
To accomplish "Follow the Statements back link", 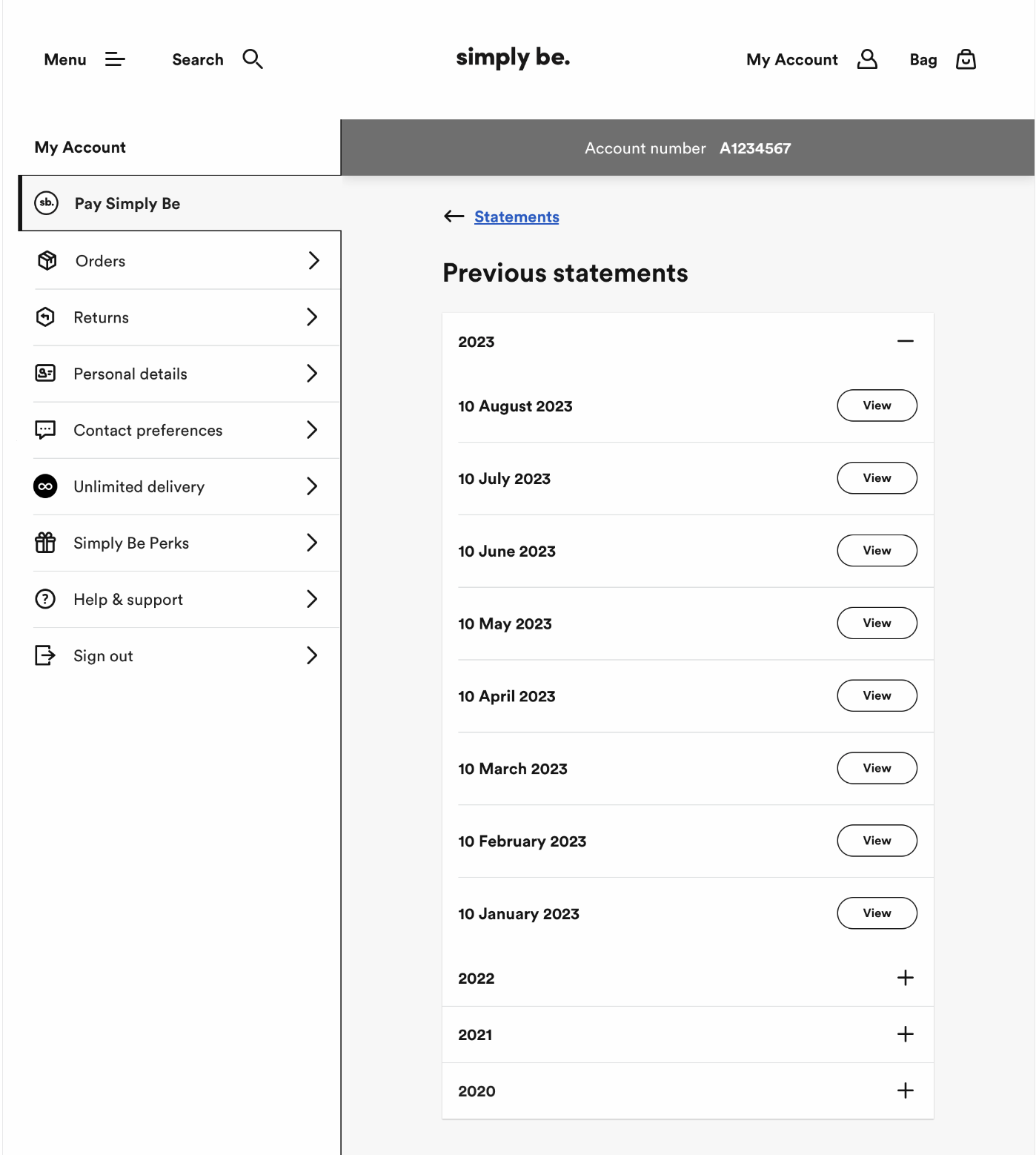I will (x=517, y=216).
